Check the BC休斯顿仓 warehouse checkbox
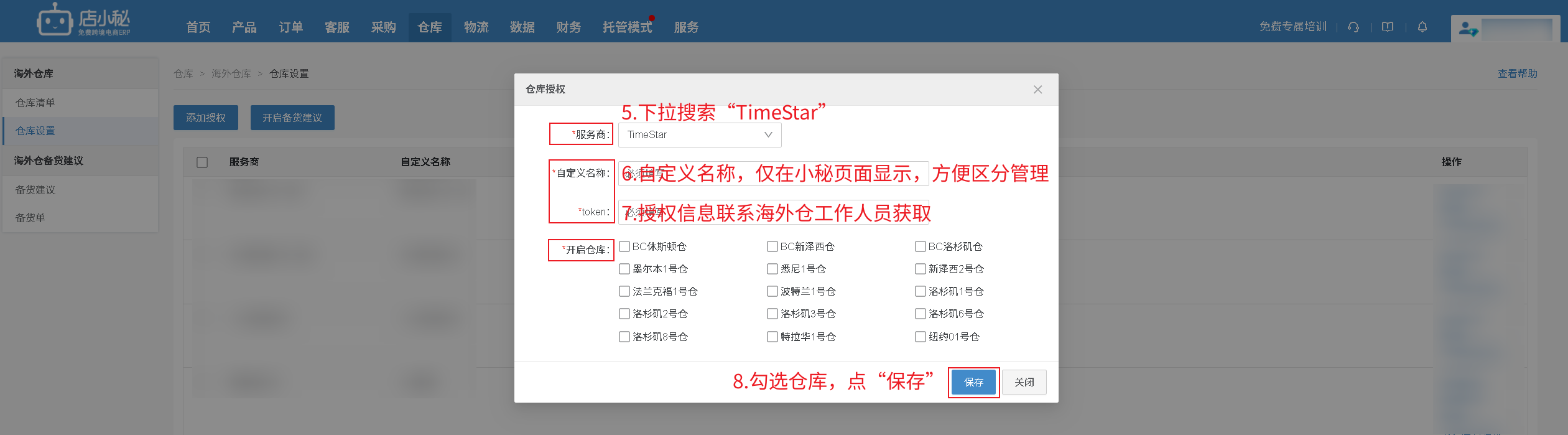This screenshot has width=1568, height=435. click(624, 246)
